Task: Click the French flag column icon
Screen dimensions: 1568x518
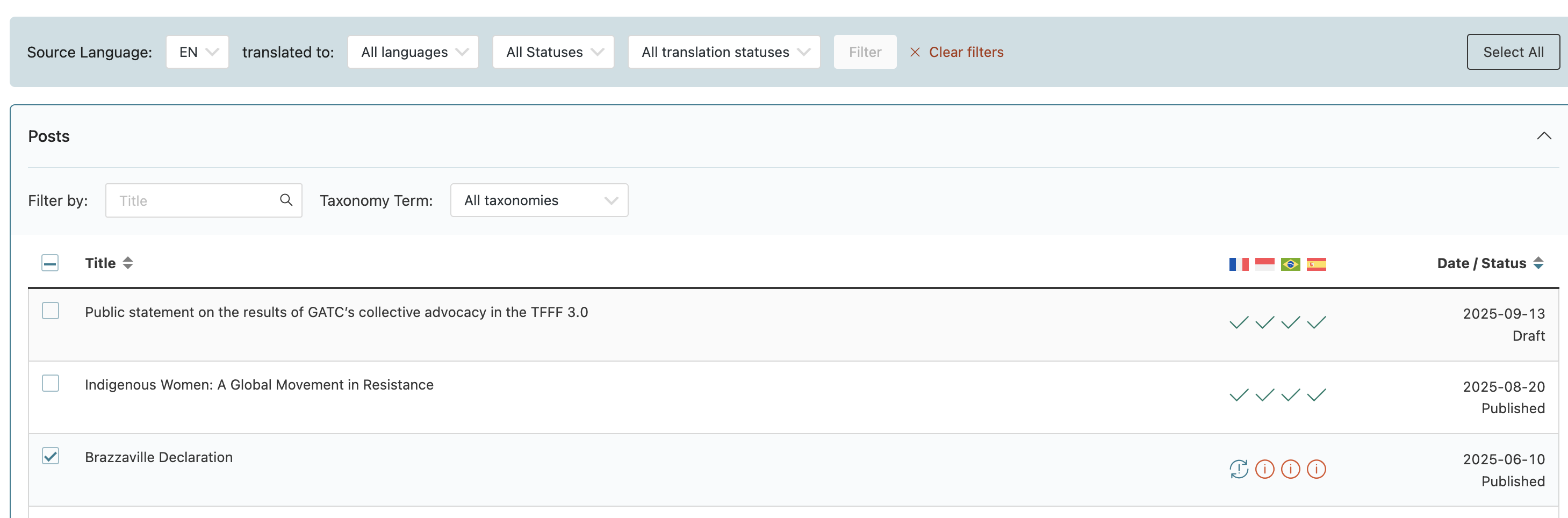Action: click(x=1238, y=264)
